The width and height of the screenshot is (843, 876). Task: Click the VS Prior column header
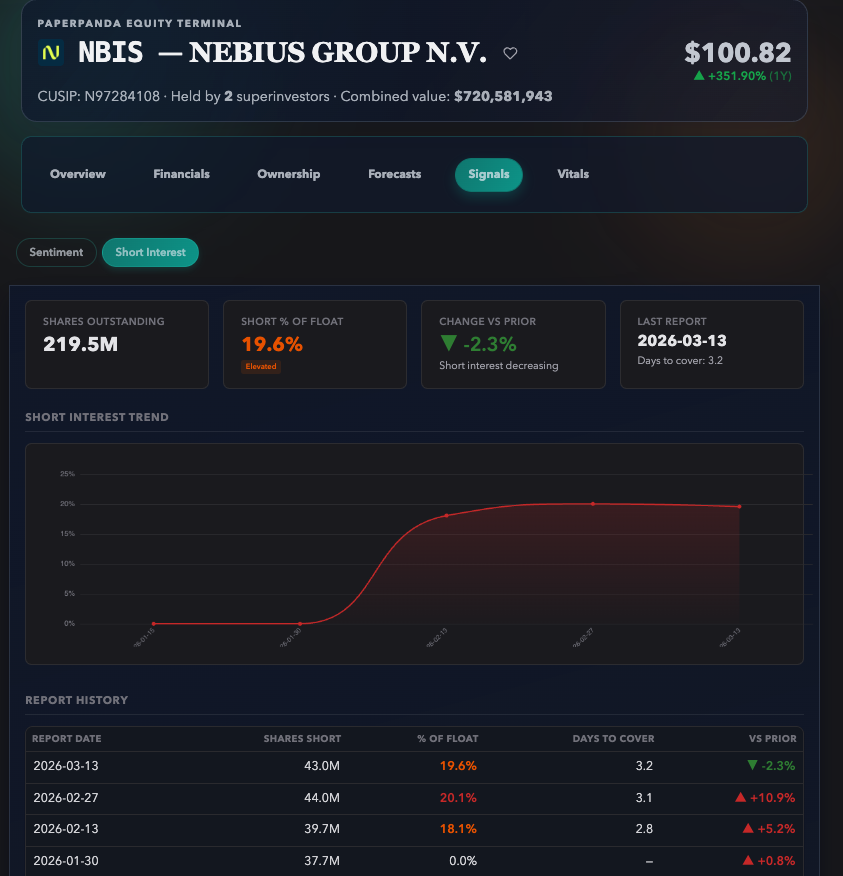(773, 739)
